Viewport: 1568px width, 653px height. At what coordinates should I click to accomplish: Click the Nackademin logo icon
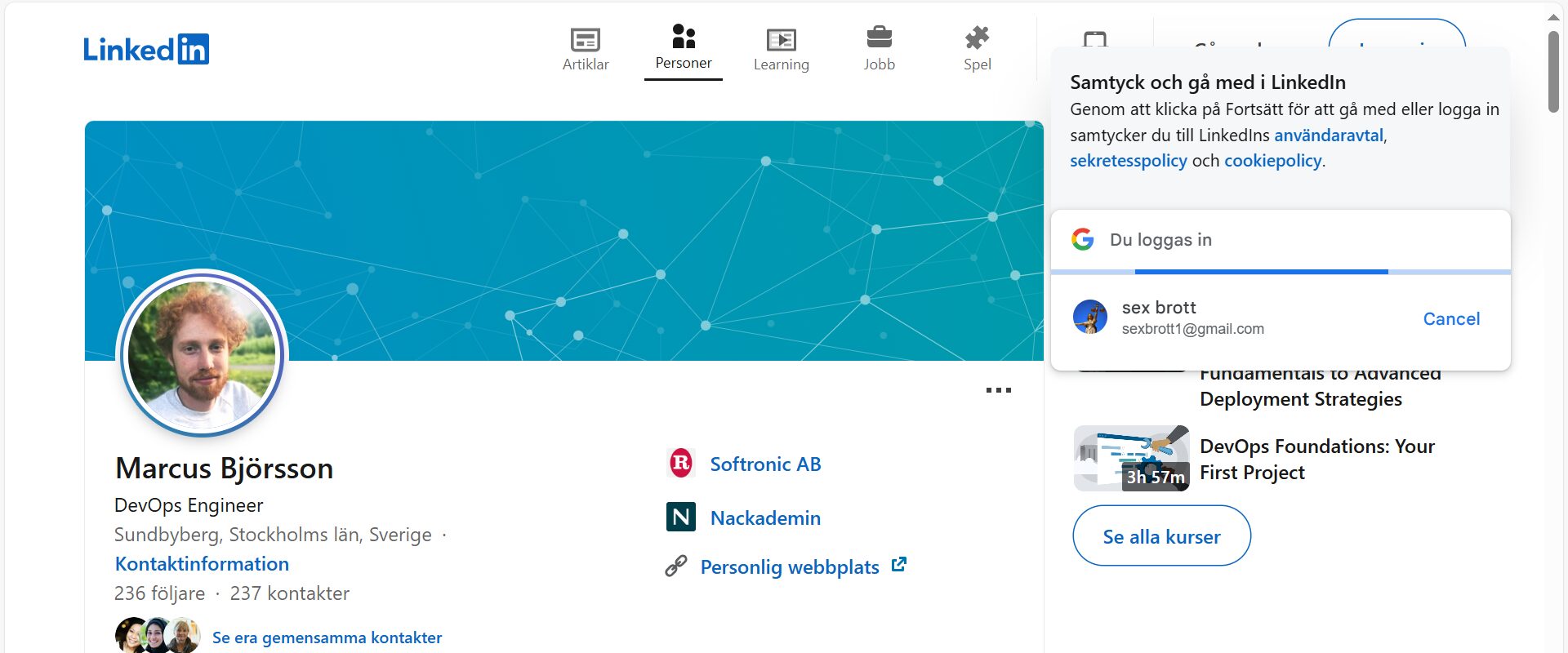coord(681,517)
